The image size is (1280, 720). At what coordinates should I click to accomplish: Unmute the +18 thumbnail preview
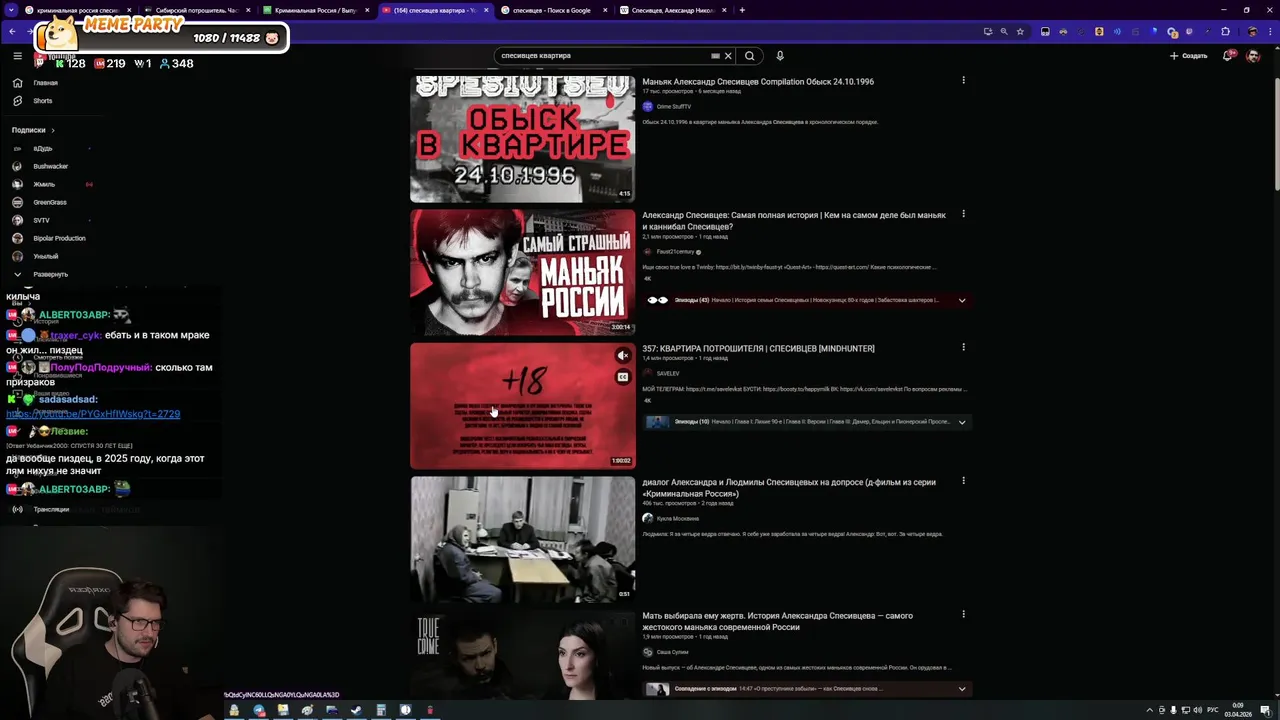[x=622, y=355]
